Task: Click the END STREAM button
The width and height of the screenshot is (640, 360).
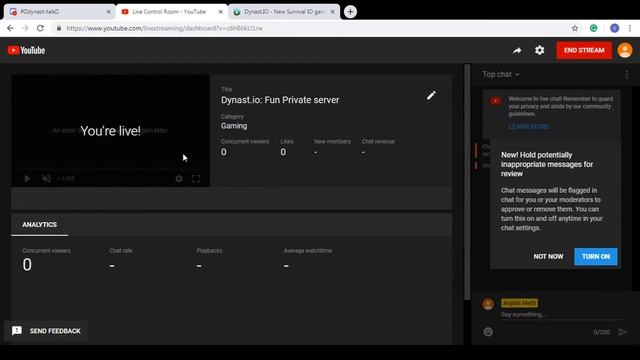Action: click(x=584, y=50)
